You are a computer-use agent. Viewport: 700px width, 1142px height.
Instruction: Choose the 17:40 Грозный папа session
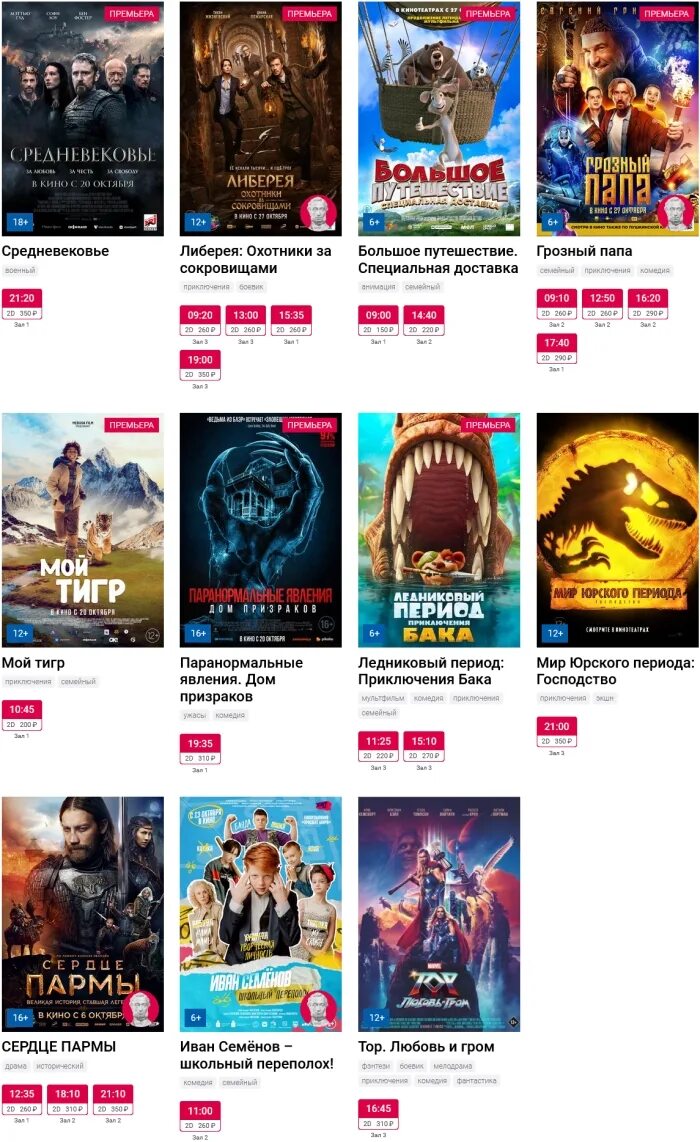(557, 349)
